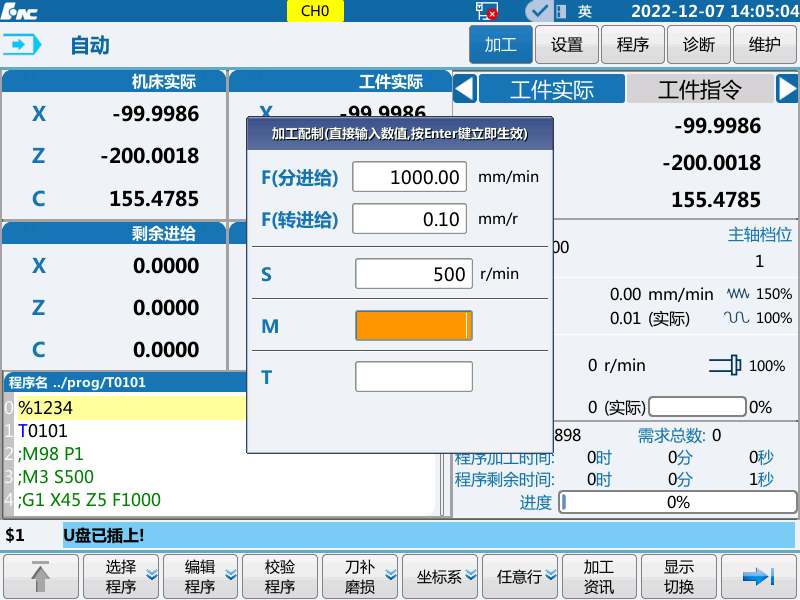Click the highlighted M input field

pyautogui.click(x=413, y=325)
